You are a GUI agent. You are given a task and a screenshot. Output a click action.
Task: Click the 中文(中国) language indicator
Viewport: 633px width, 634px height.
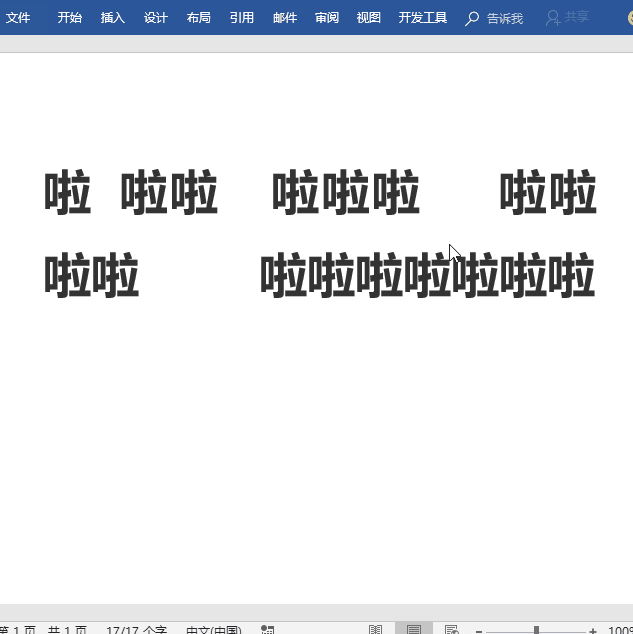pyautogui.click(x=213, y=630)
